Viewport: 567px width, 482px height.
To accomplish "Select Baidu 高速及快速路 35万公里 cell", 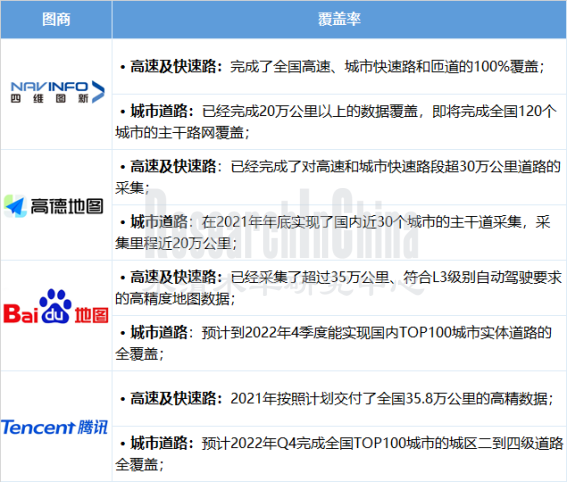I will (x=339, y=288).
